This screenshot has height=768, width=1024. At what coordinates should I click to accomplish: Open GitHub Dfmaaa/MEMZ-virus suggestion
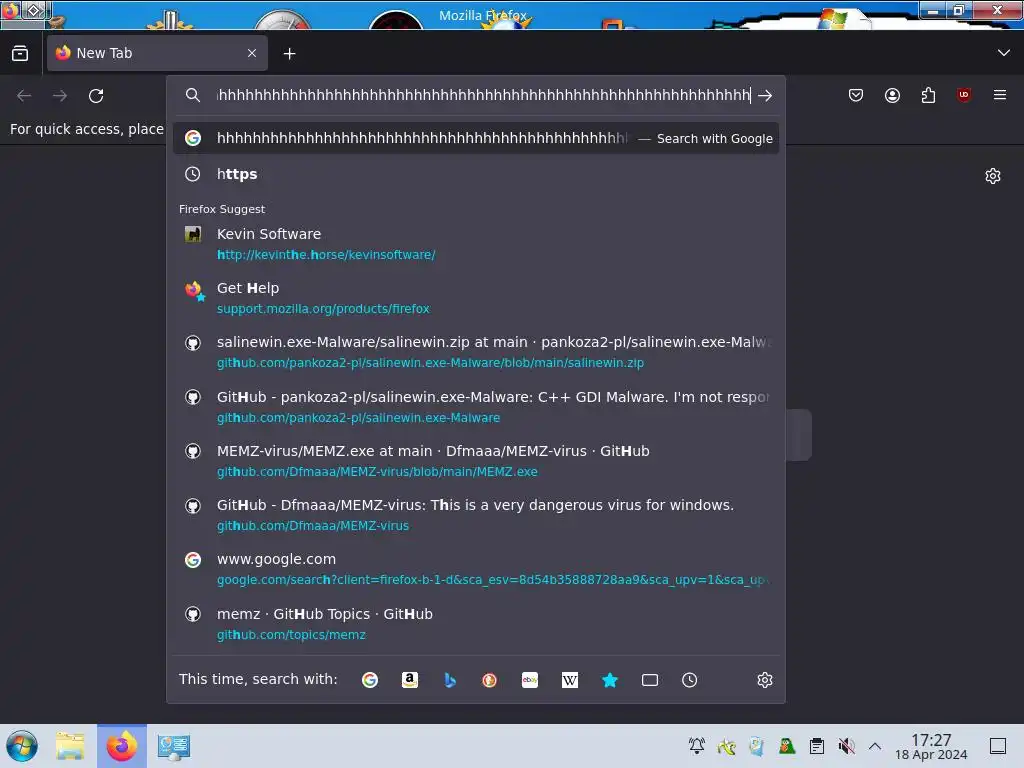[475, 515]
